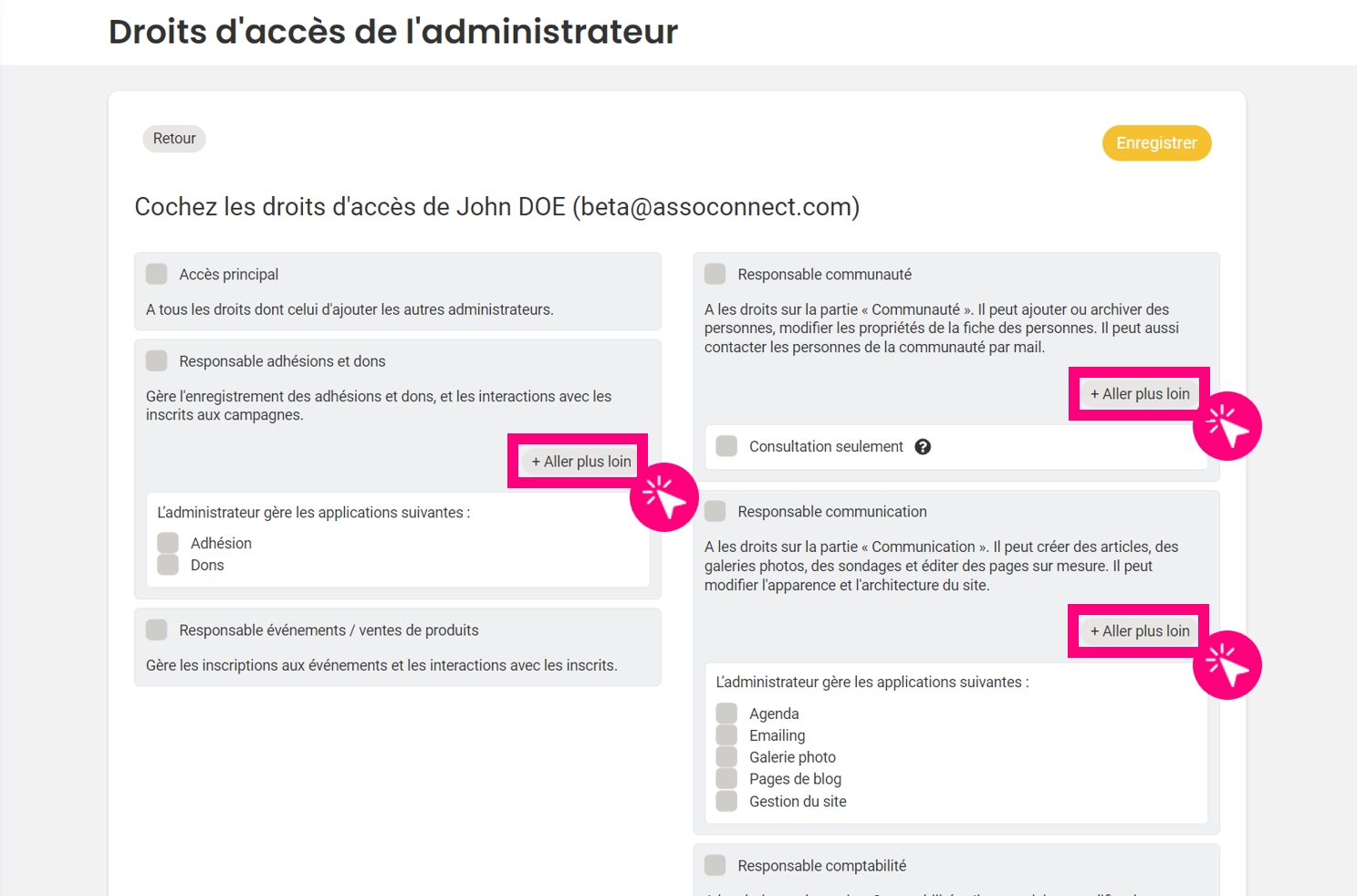
Task: Check Responsable événements / ventes de produits
Action: [x=157, y=630]
